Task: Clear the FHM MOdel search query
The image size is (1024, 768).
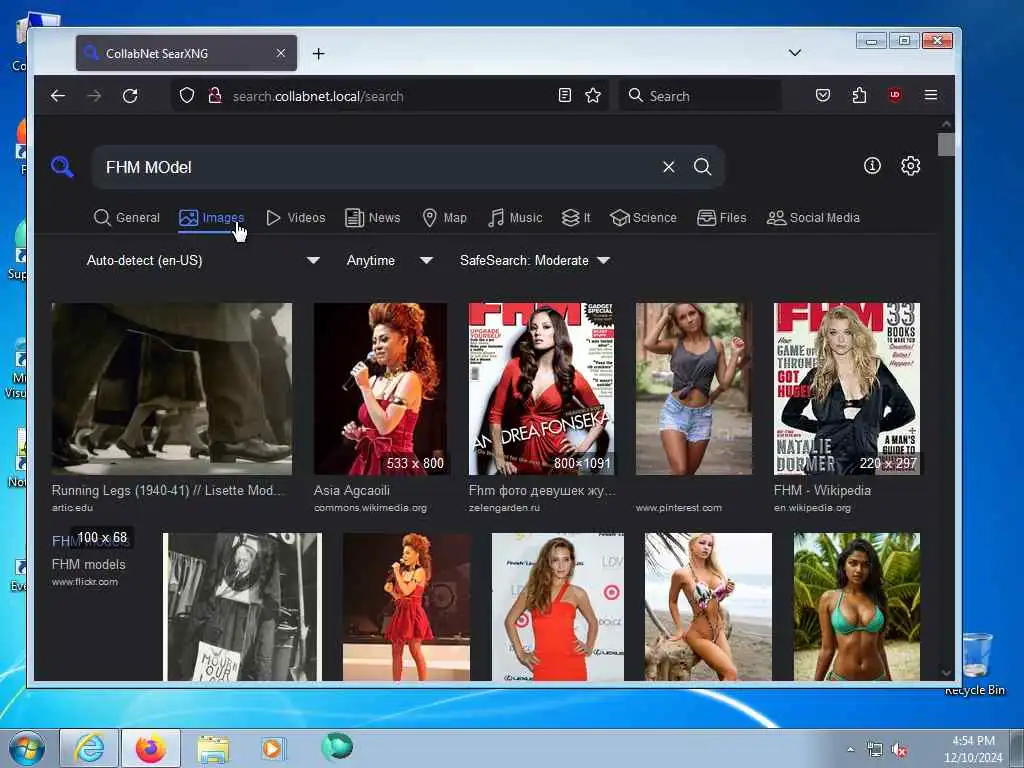Action: pos(669,167)
